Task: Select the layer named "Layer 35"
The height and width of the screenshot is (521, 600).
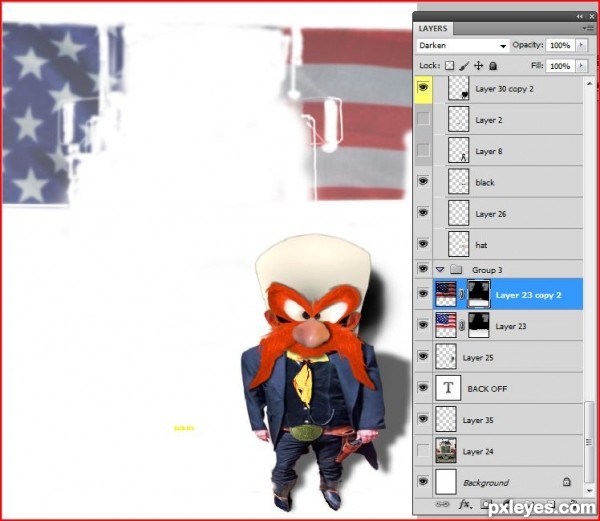Action: point(478,420)
